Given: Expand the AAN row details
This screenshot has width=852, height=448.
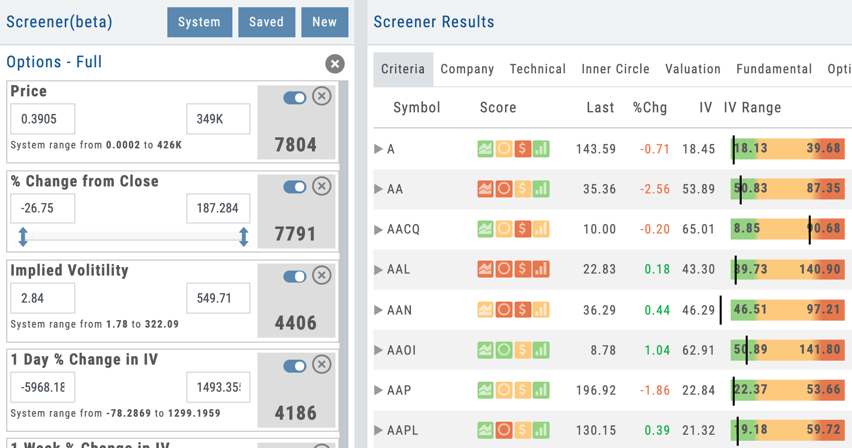Looking at the screenshot, I should coord(378,310).
